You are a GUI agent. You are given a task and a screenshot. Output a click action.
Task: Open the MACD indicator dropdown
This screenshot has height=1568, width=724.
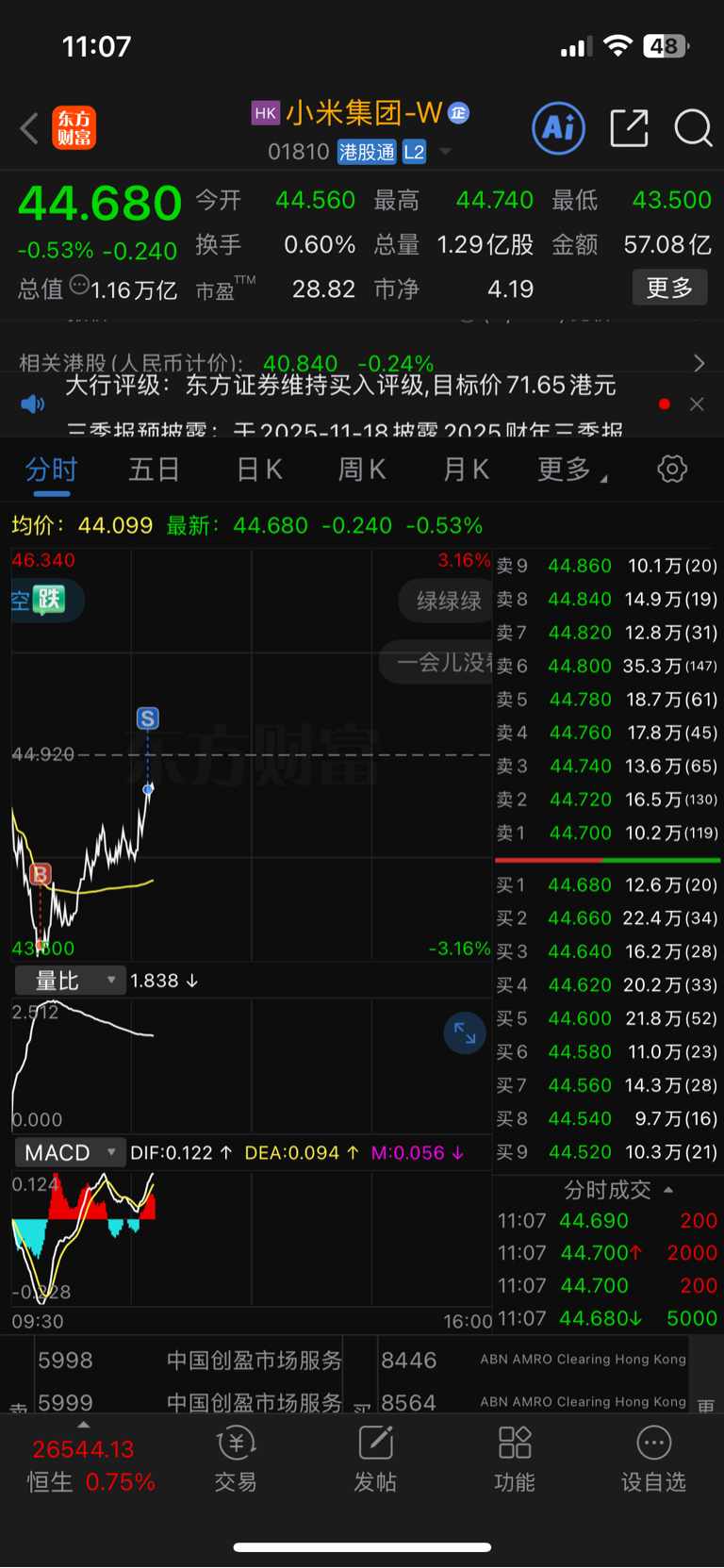coord(70,1152)
